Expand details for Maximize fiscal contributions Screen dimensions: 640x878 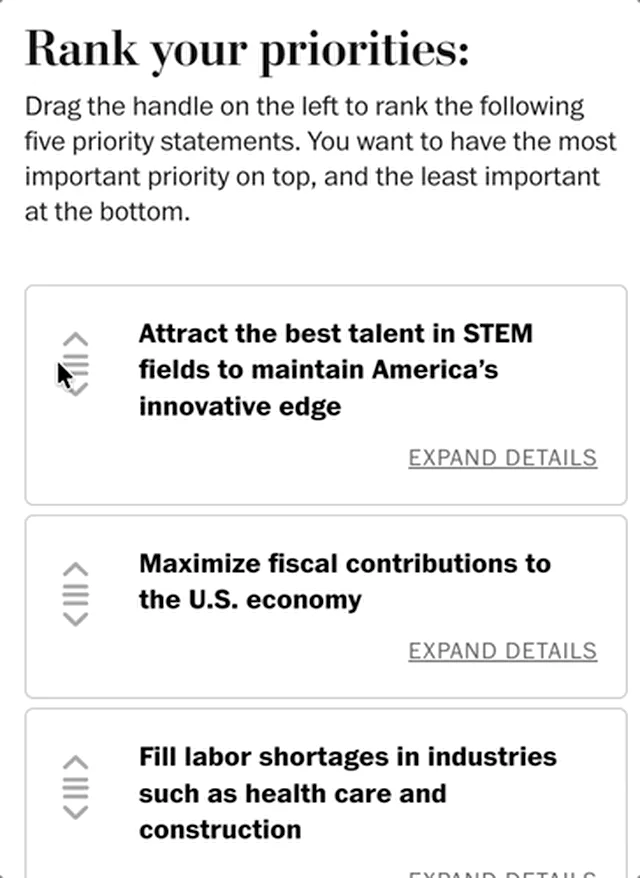click(502, 651)
